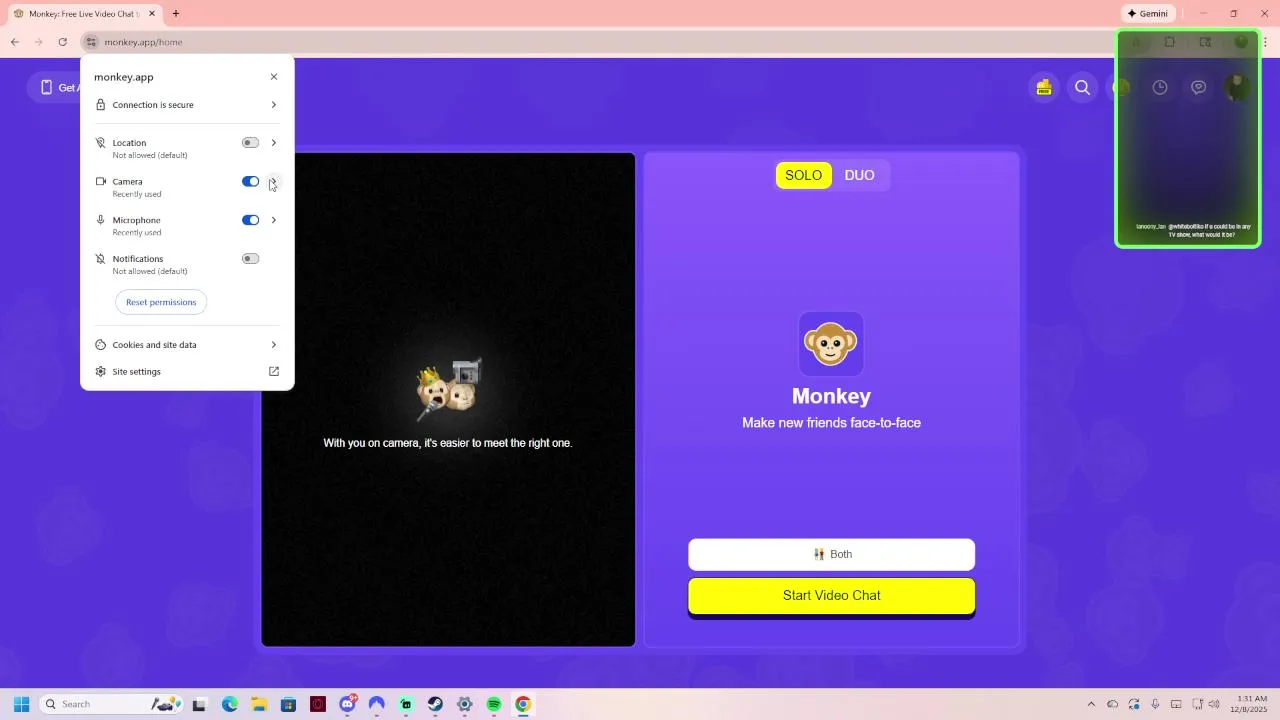Click the Make new friends face-to-face text

click(x=831, y=423)
